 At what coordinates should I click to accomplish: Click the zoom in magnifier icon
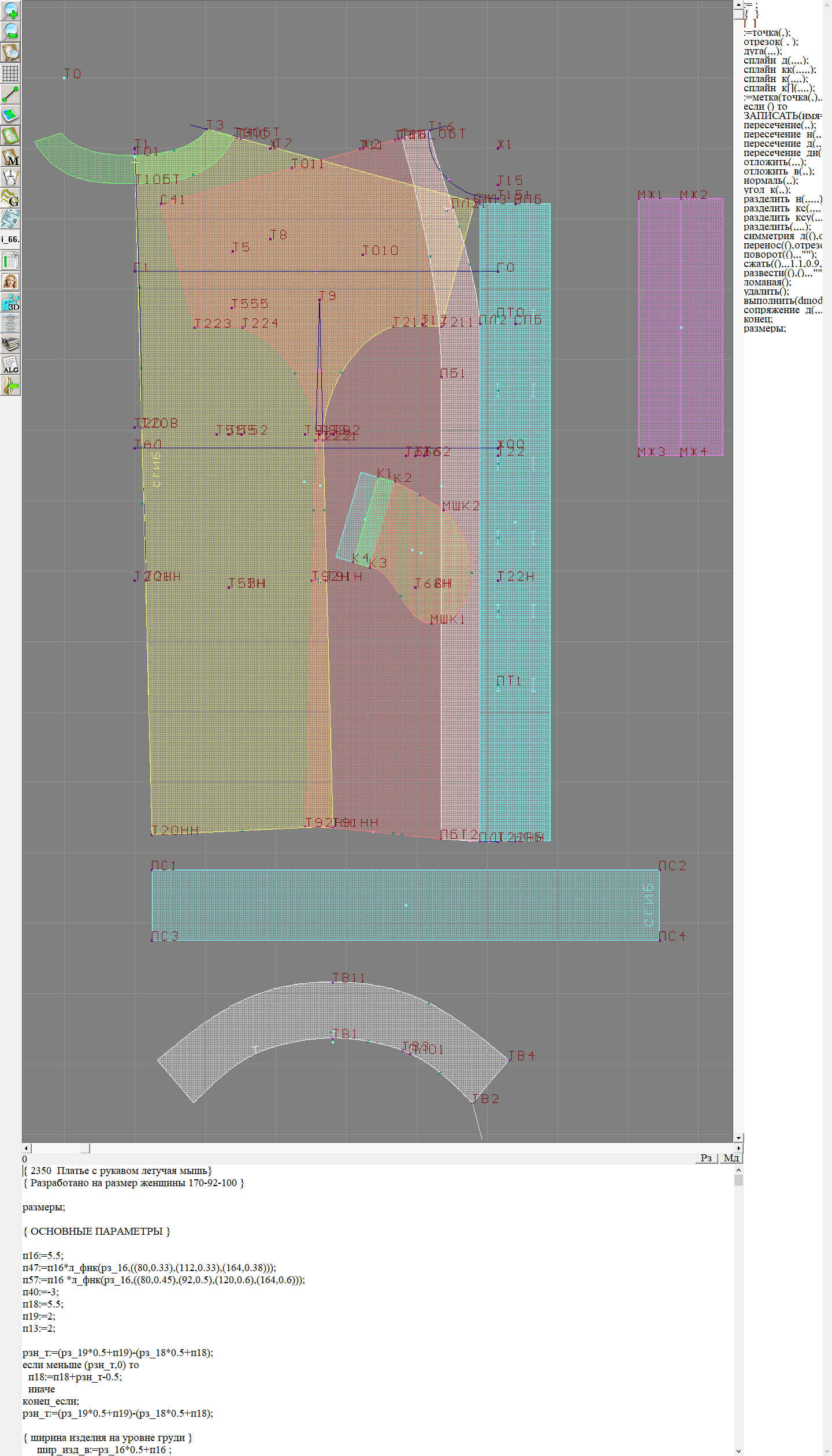[10, 11]
